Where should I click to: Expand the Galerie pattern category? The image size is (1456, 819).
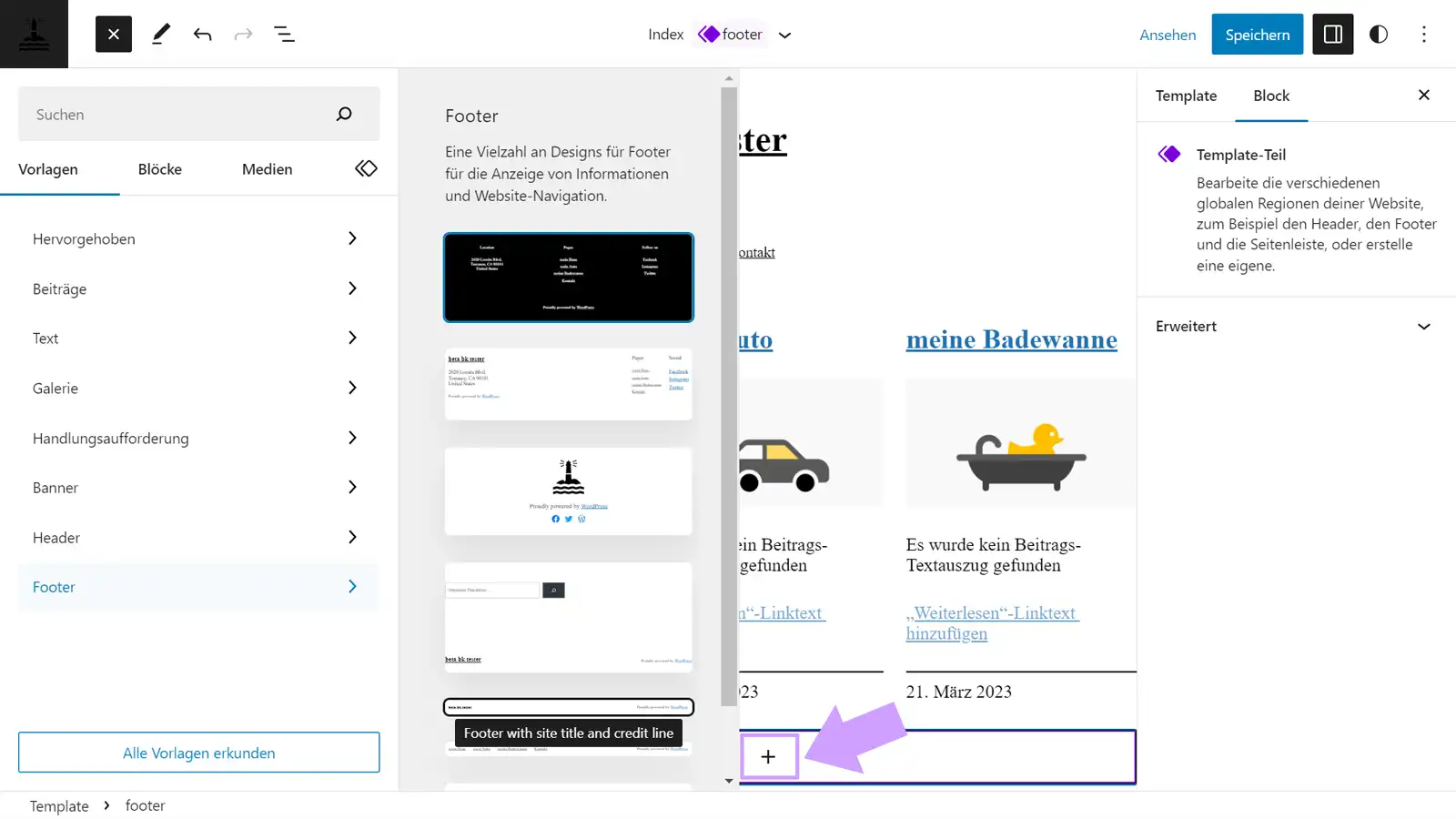tap(198, 388)
